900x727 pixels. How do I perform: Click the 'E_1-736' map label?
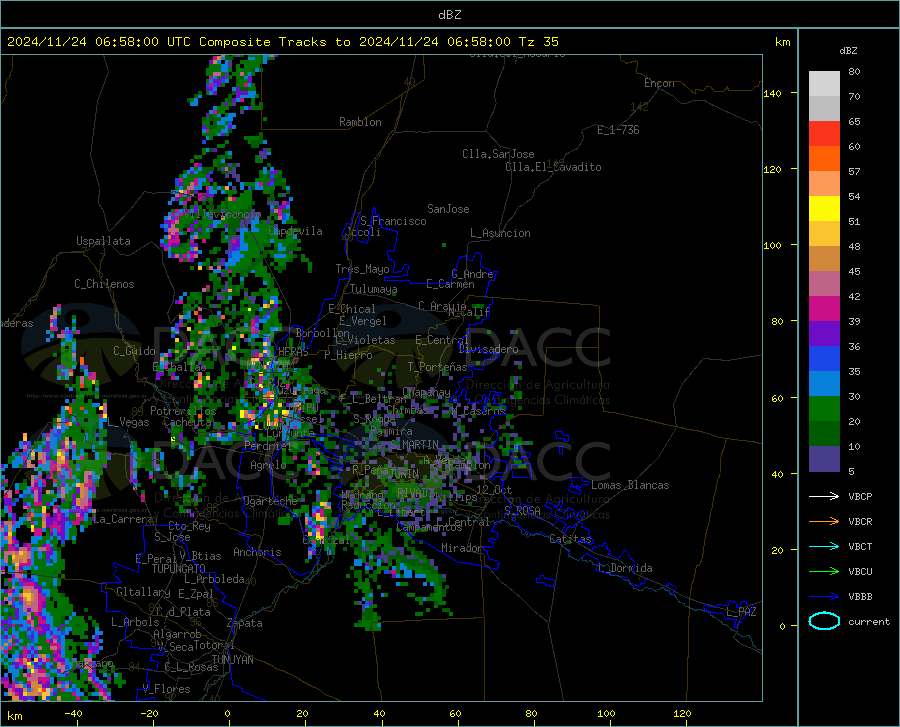coord(618,130)
